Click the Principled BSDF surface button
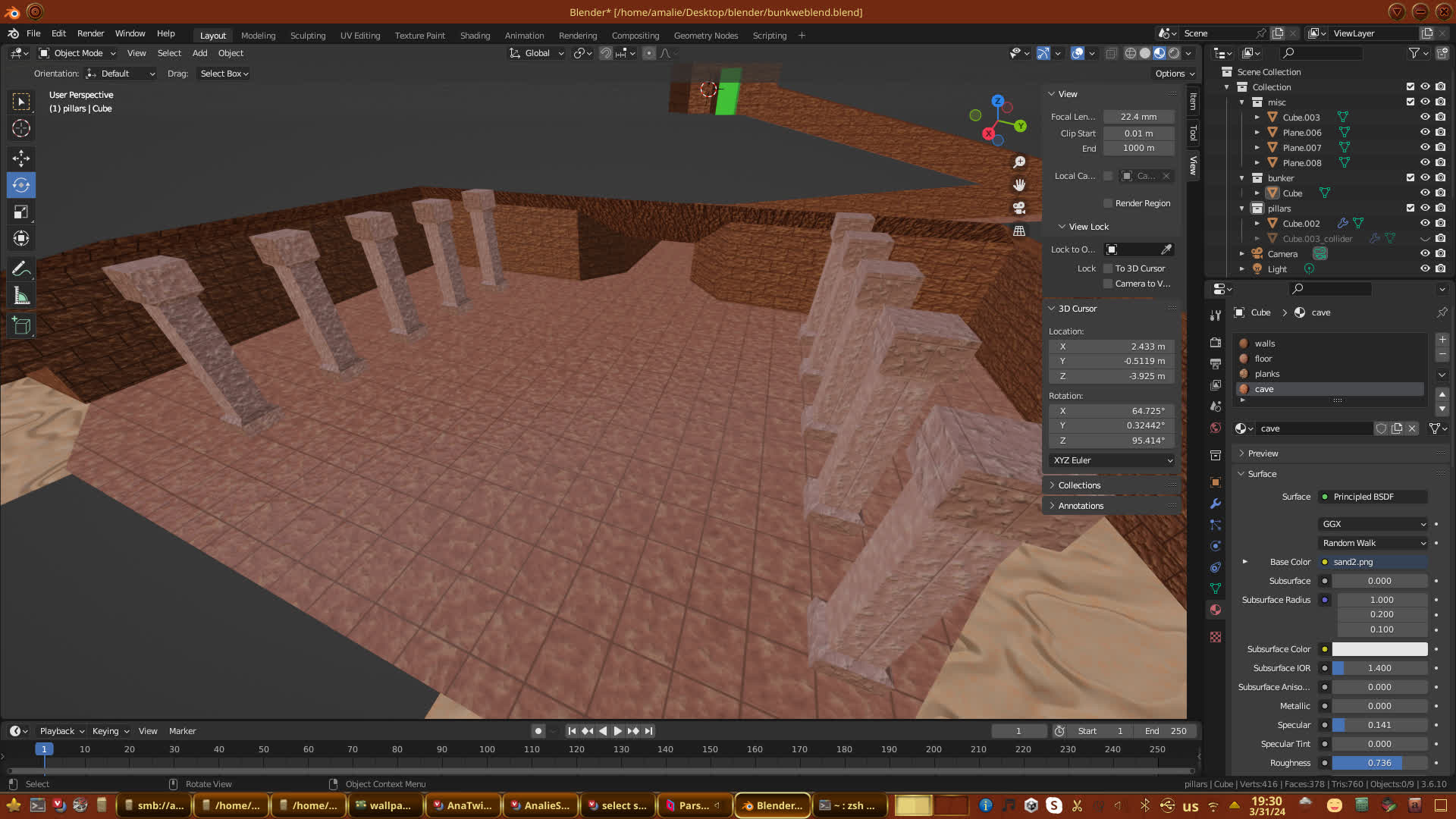This screenshot has height=819, width=1456. [x=1373, y=497]
